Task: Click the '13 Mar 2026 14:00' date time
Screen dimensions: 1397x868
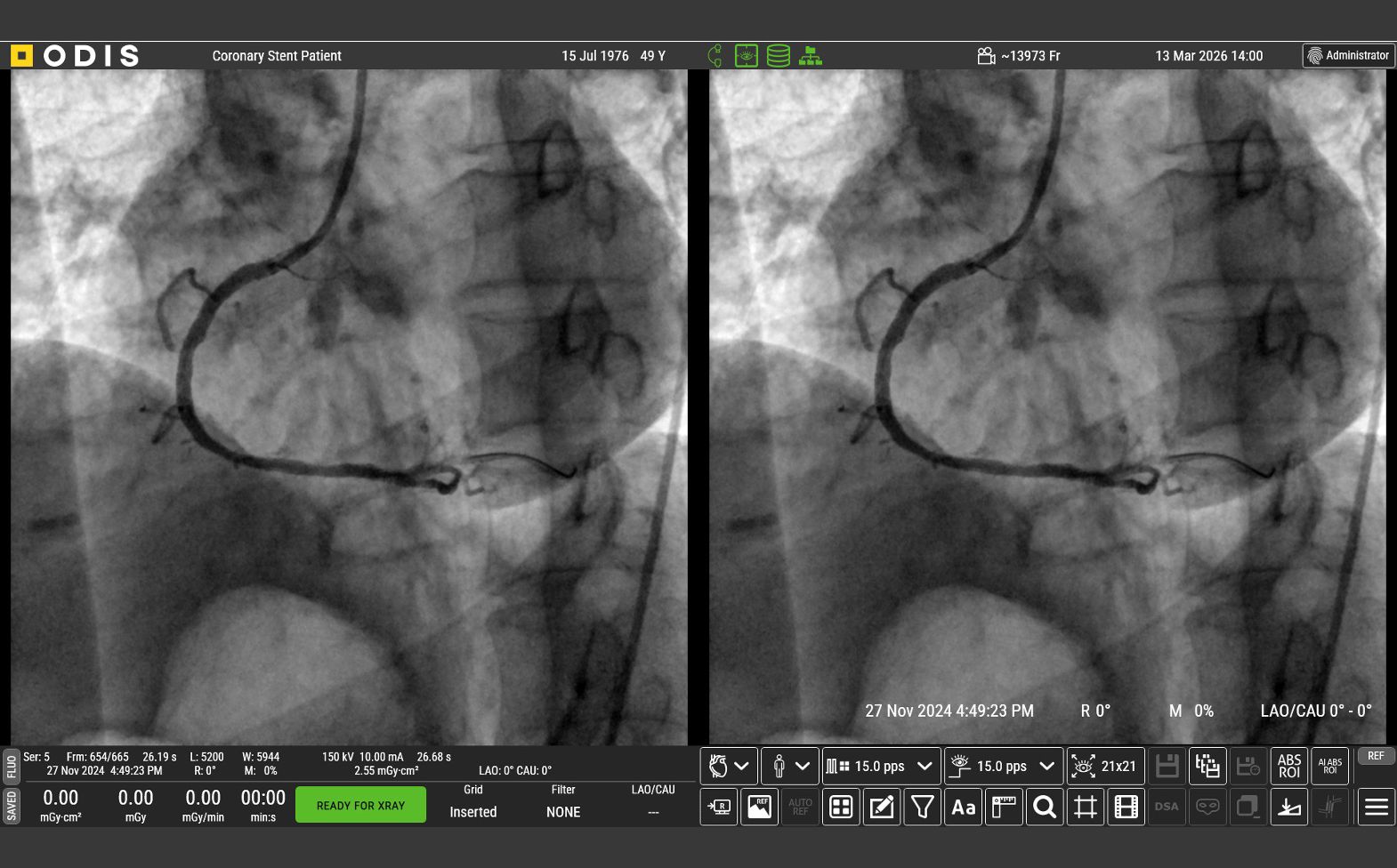Action: (x=1209, y=56)
